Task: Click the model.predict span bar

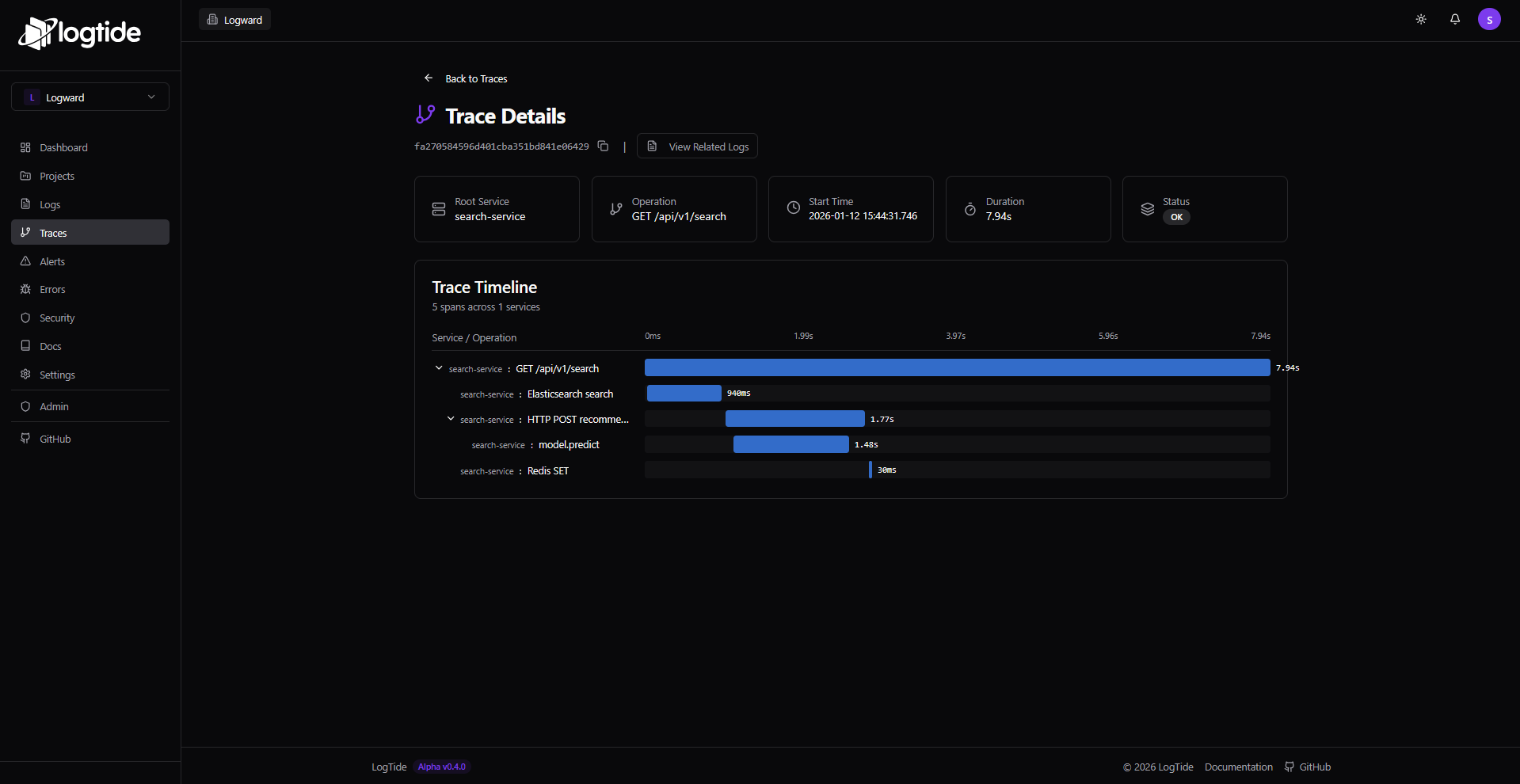Action: 790,444
